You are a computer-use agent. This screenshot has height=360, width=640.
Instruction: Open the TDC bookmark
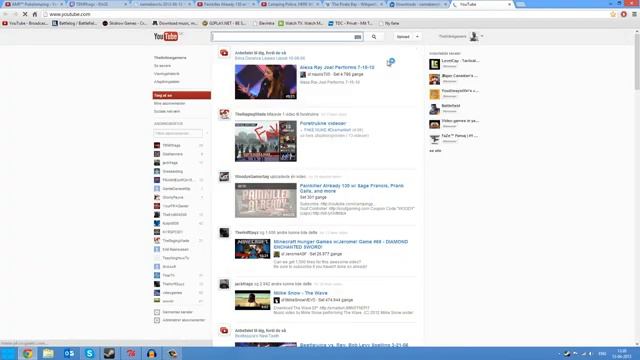coord(350,23)
